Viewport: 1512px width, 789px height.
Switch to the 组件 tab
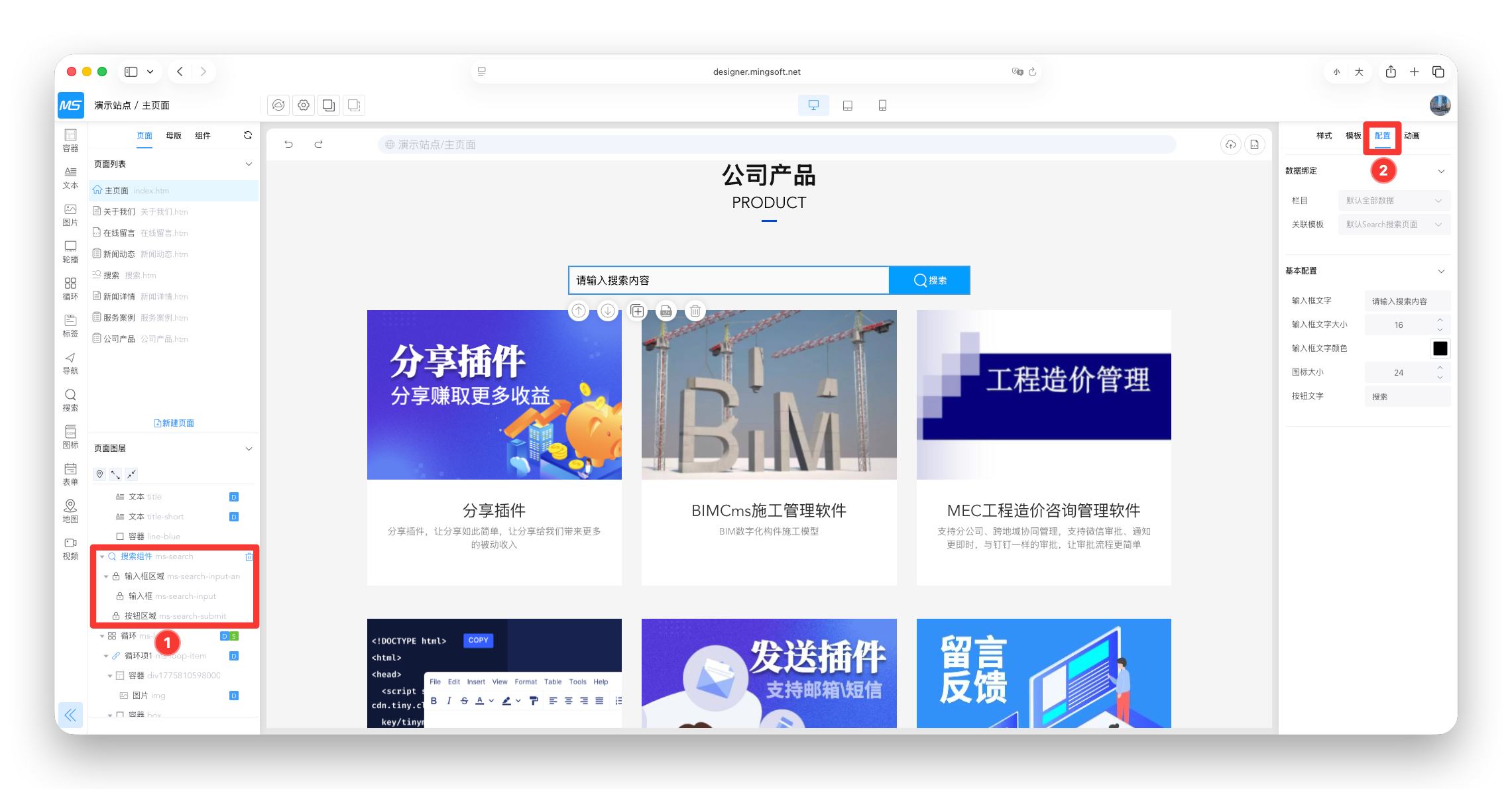[x=203, y=135]
